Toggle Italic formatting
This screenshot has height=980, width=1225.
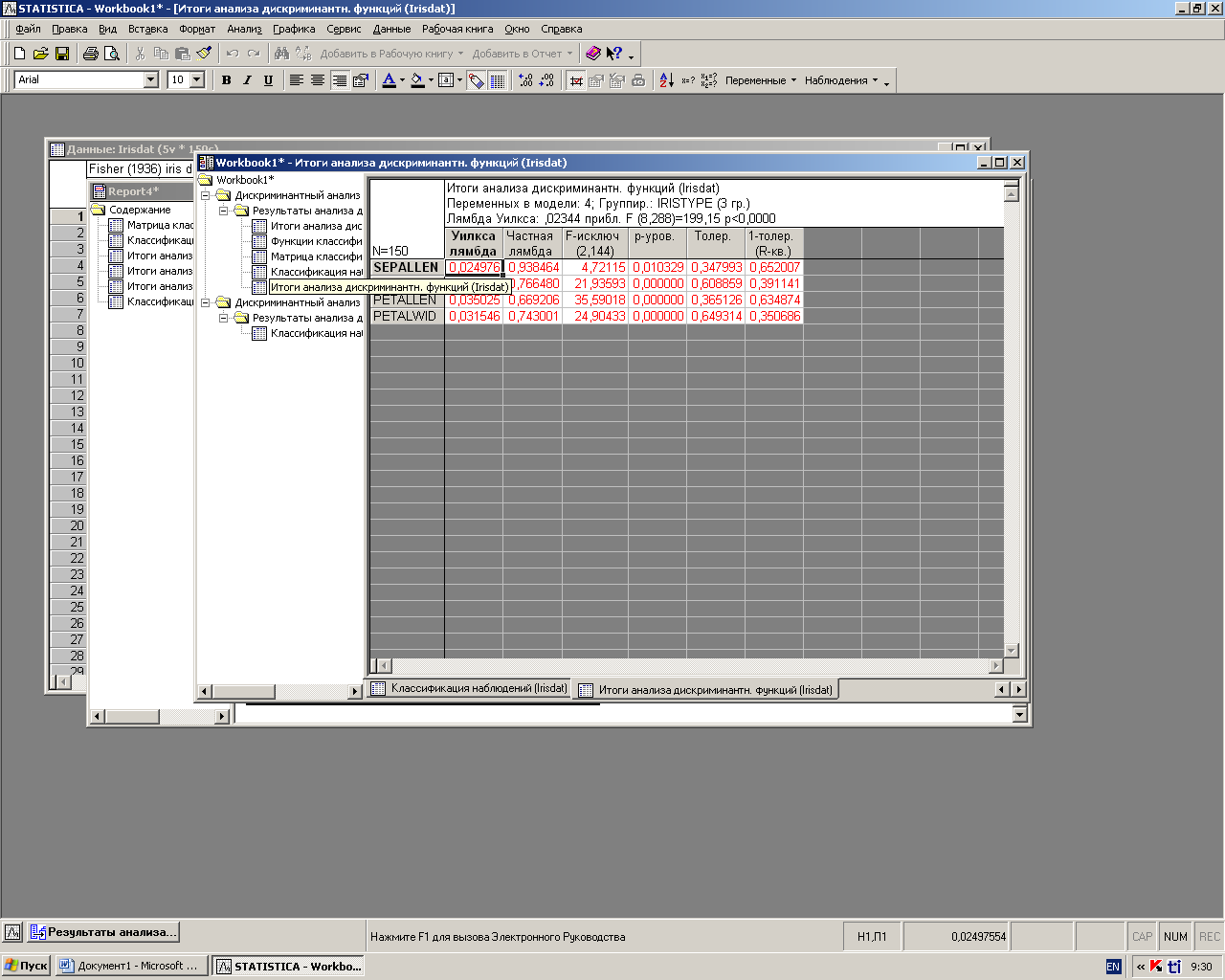(247, 80)
